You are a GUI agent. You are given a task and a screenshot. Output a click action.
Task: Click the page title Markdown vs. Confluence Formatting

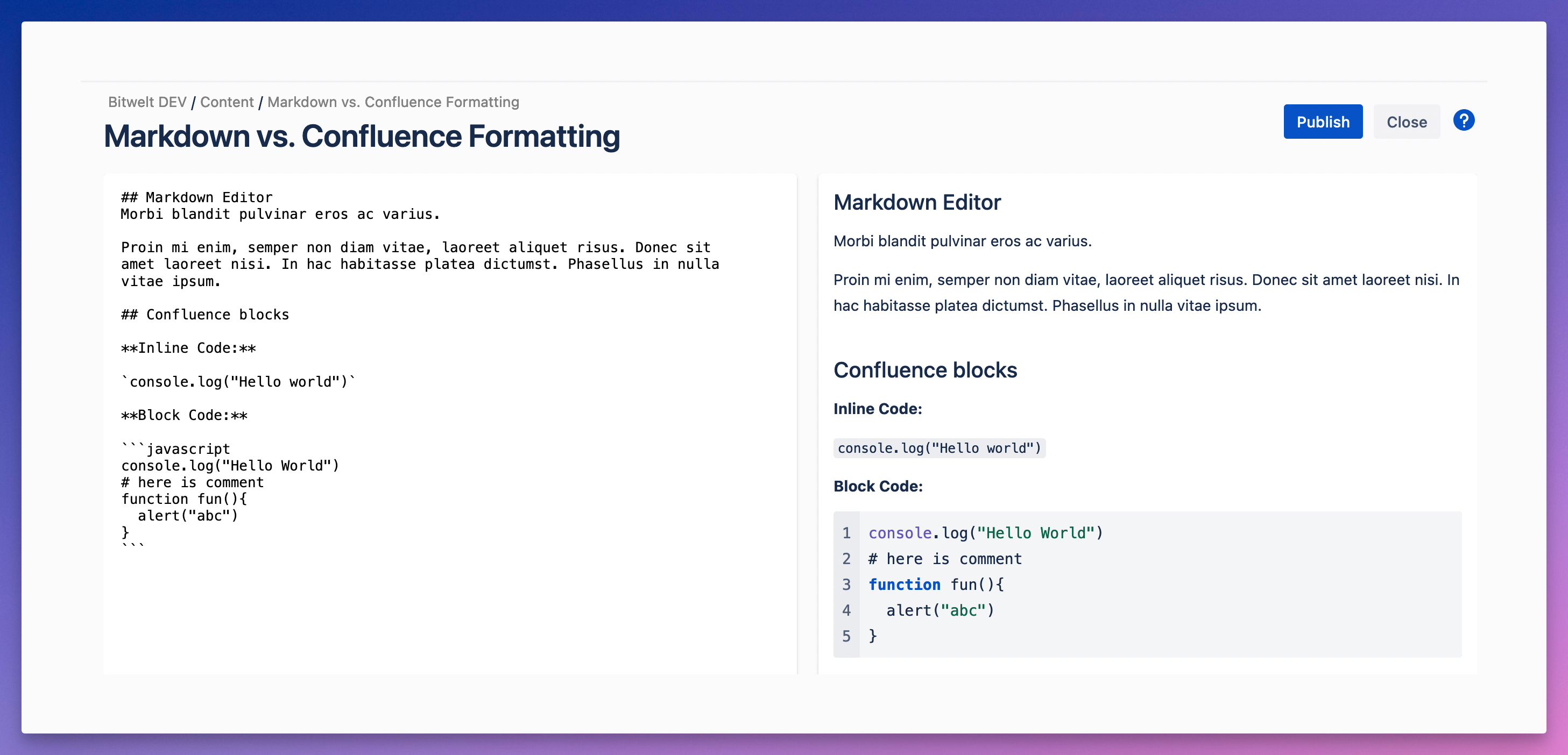(362, 136)
